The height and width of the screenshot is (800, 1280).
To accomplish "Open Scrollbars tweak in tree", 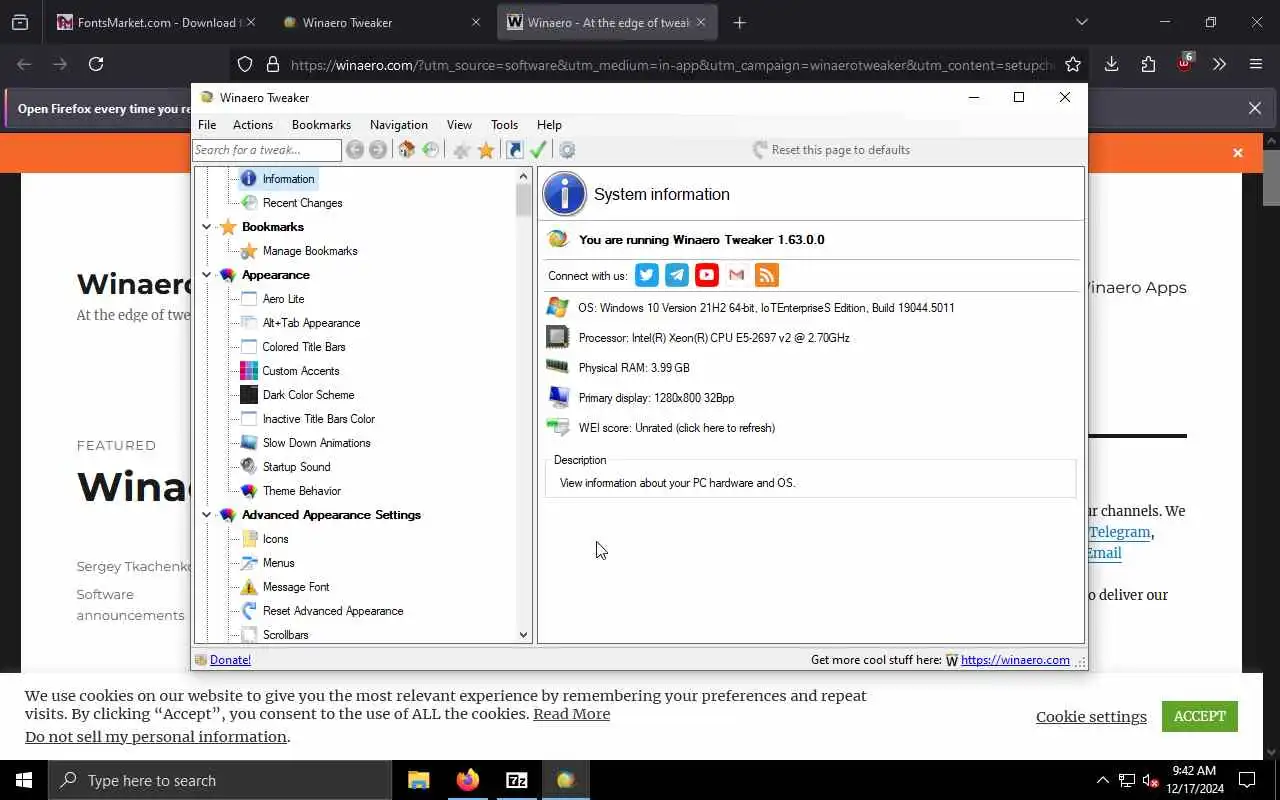I will pyautogui.click(x=275, y=635).
